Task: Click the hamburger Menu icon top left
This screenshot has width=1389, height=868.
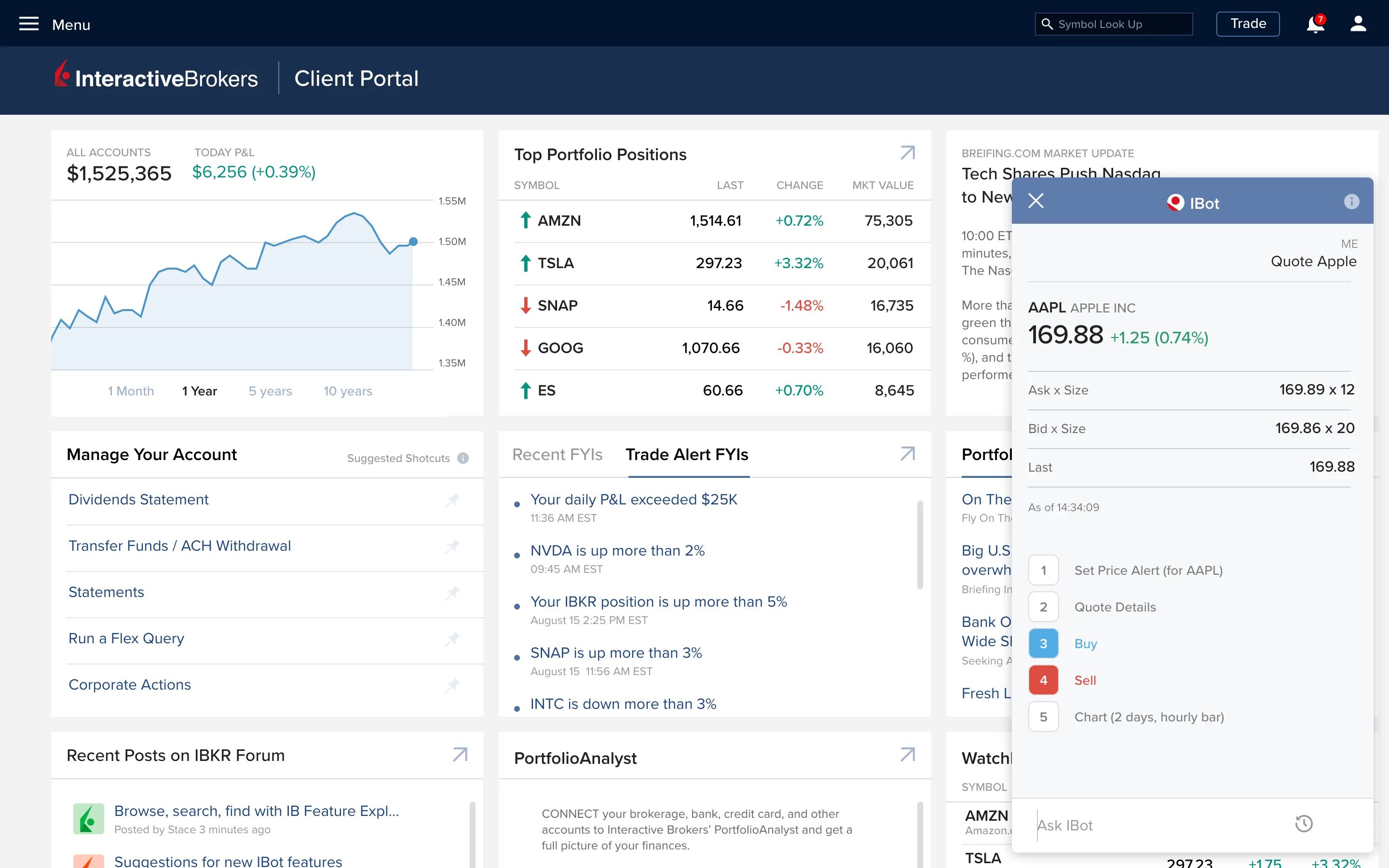Action: 30,24
